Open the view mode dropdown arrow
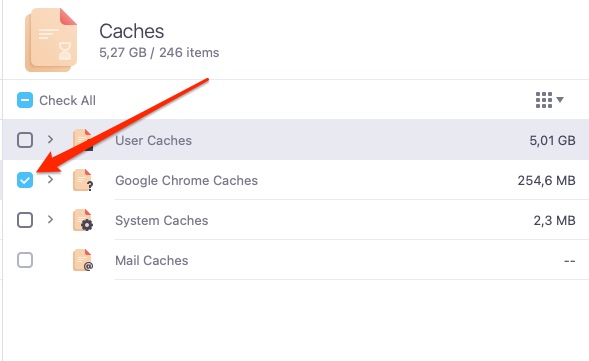 click(560, 100)
